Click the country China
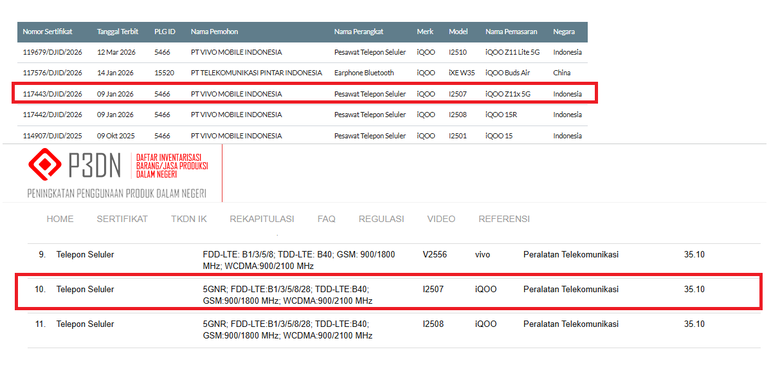The width and height of the screenshot is (780, 390). (562, 73)
